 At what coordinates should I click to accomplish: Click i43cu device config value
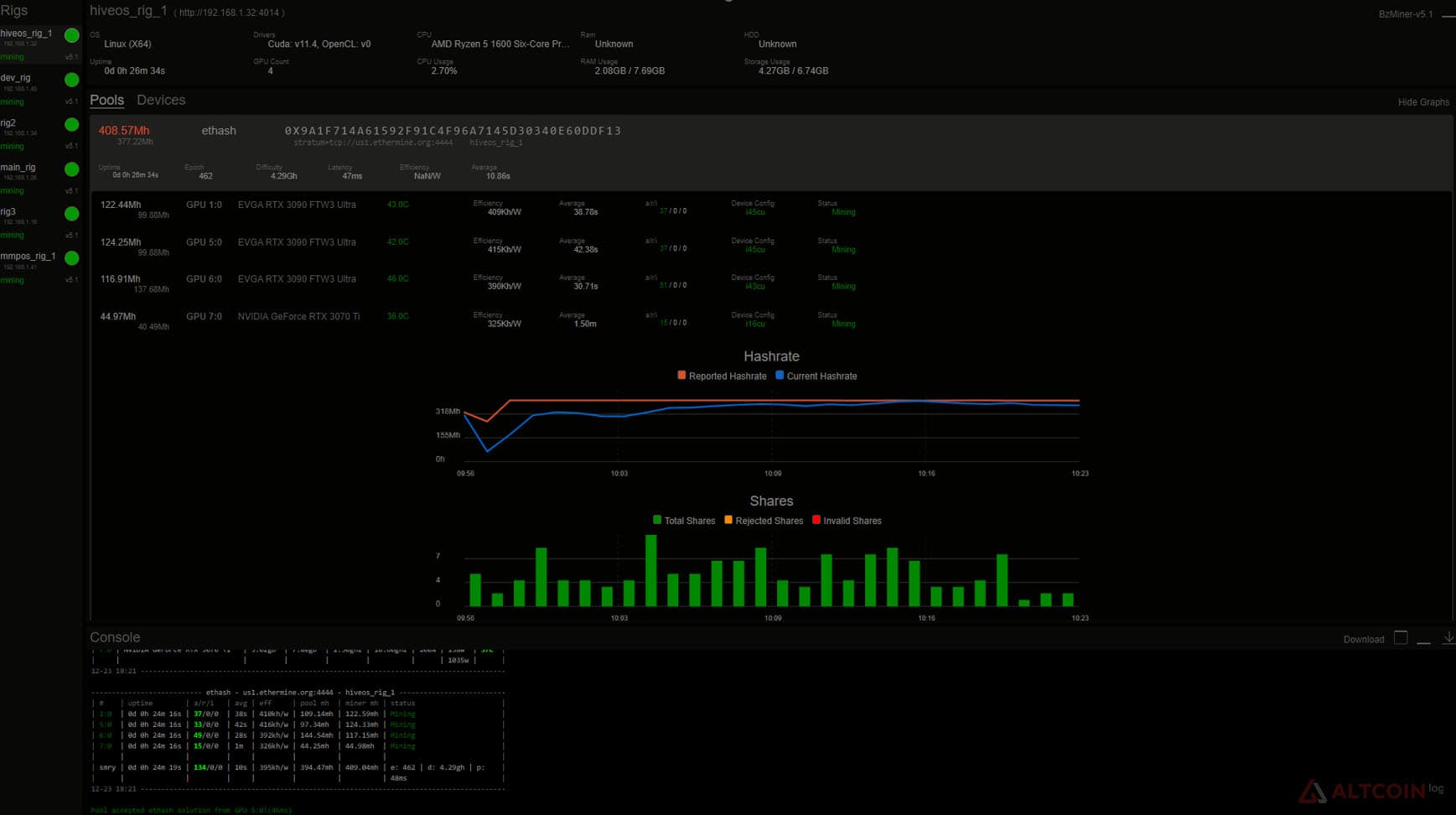click(x=755, y=287)
